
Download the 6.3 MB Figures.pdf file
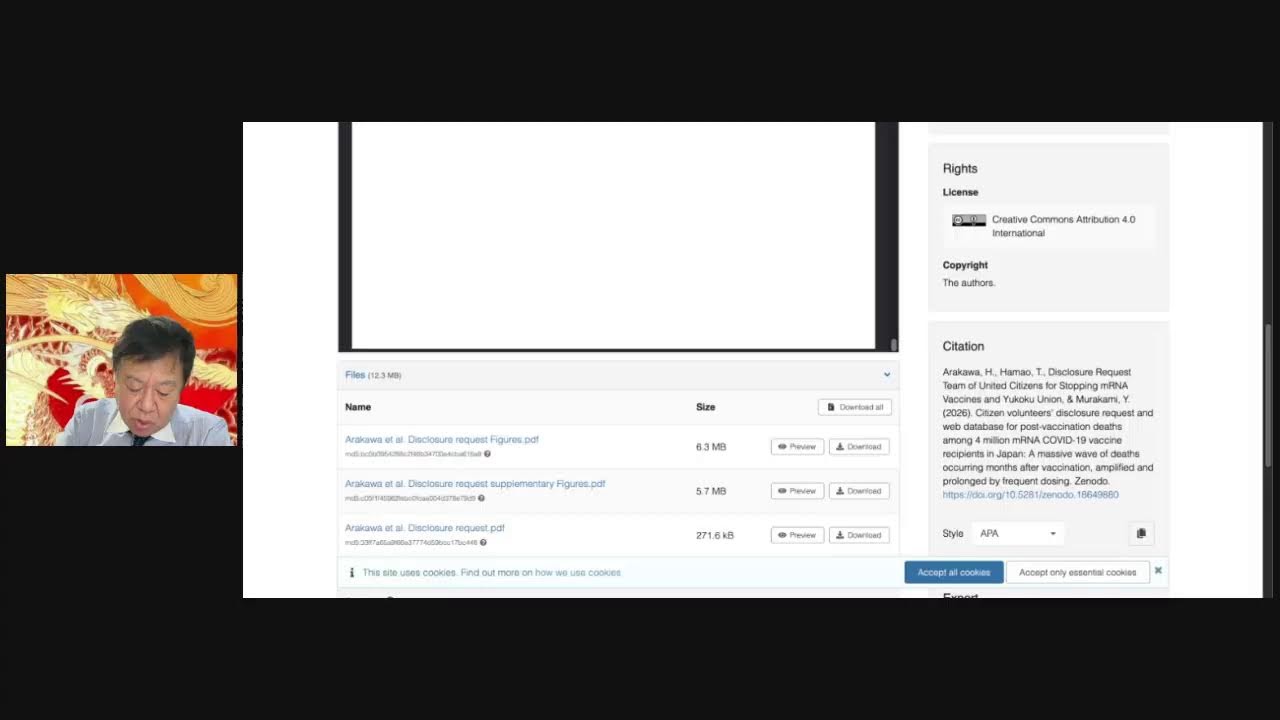tap(859, 447)
